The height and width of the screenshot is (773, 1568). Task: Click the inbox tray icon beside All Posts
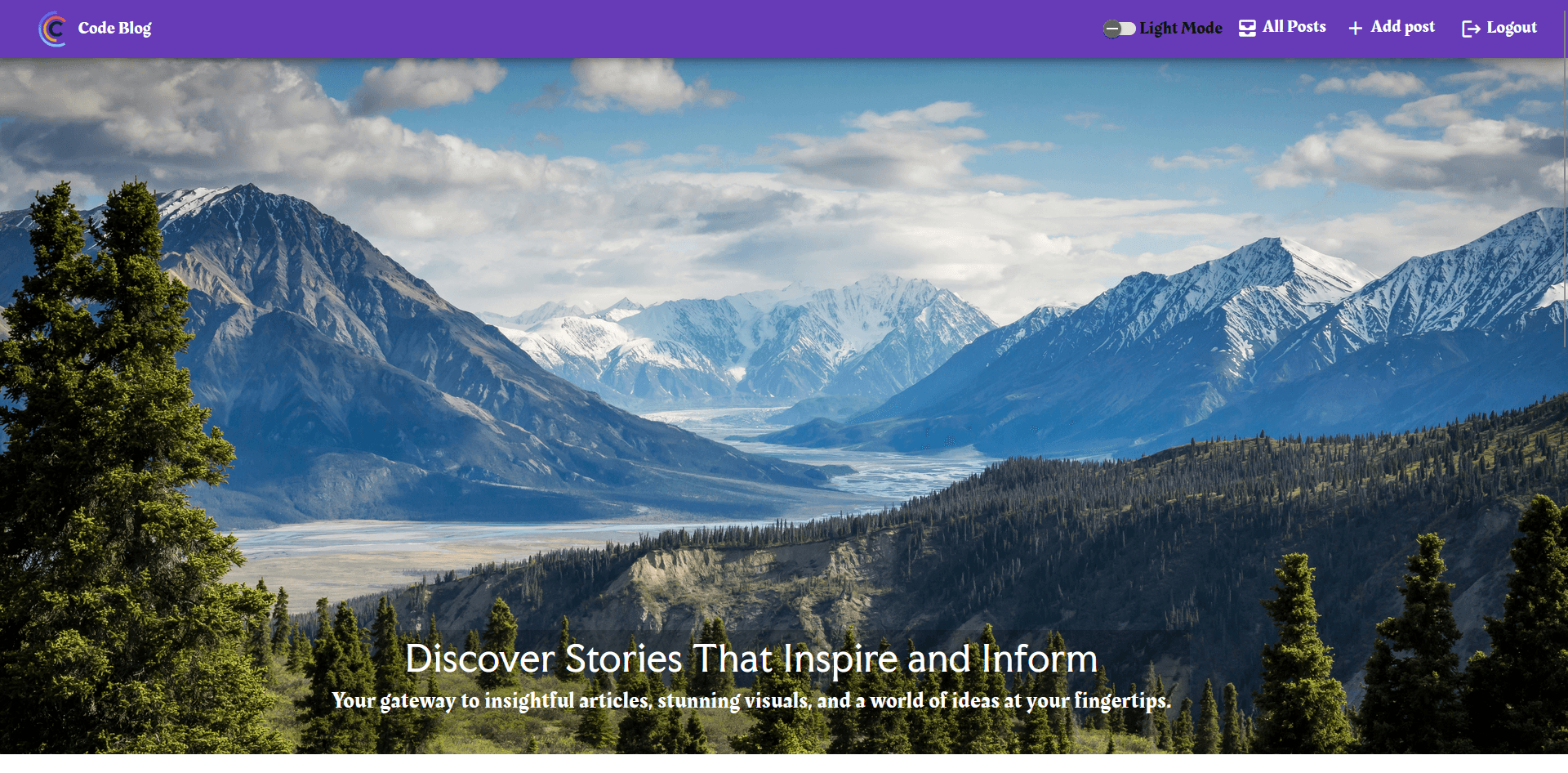coord(1247,29)
